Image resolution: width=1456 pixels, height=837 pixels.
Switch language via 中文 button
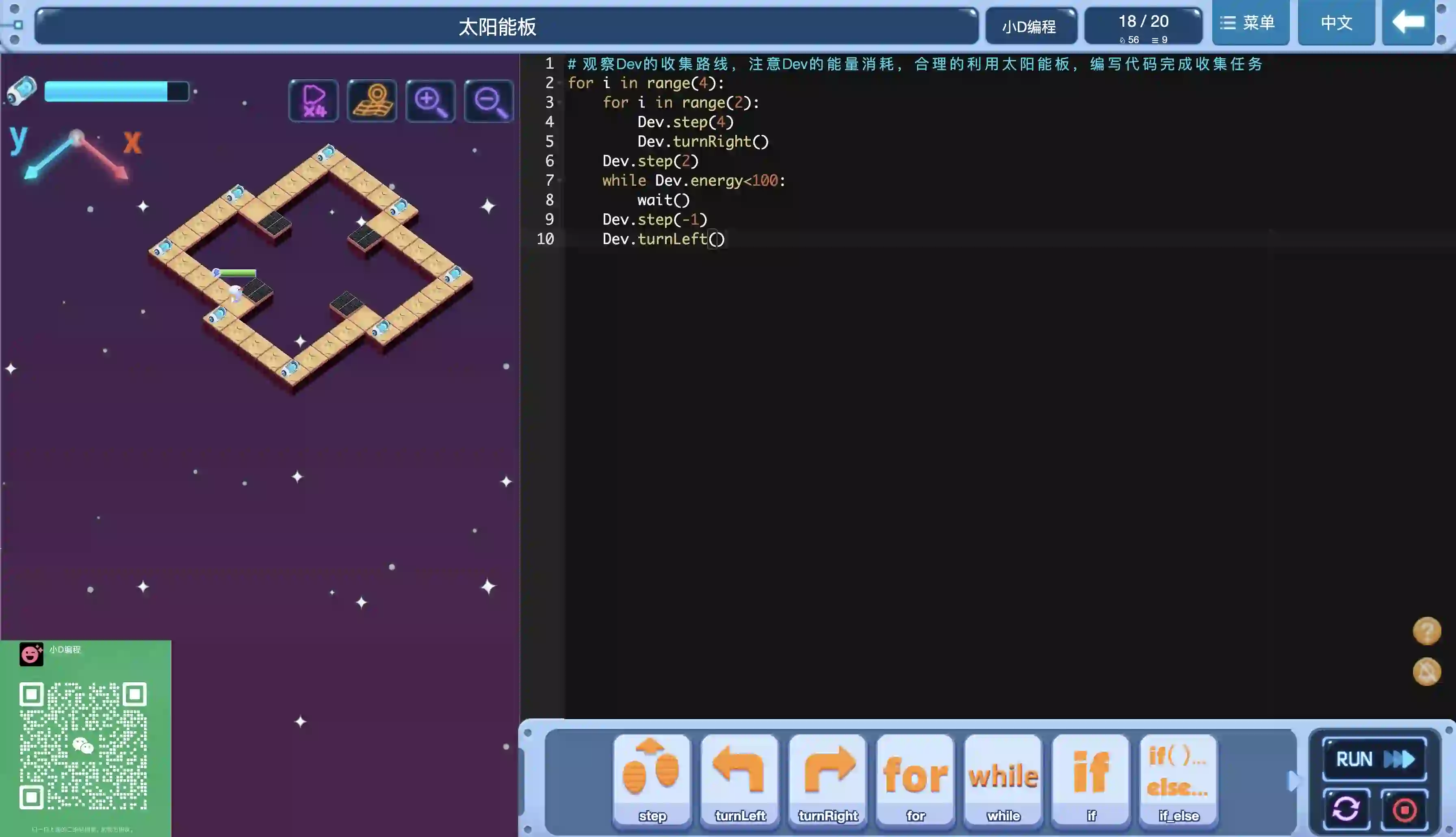click(x=1336, y=23)
